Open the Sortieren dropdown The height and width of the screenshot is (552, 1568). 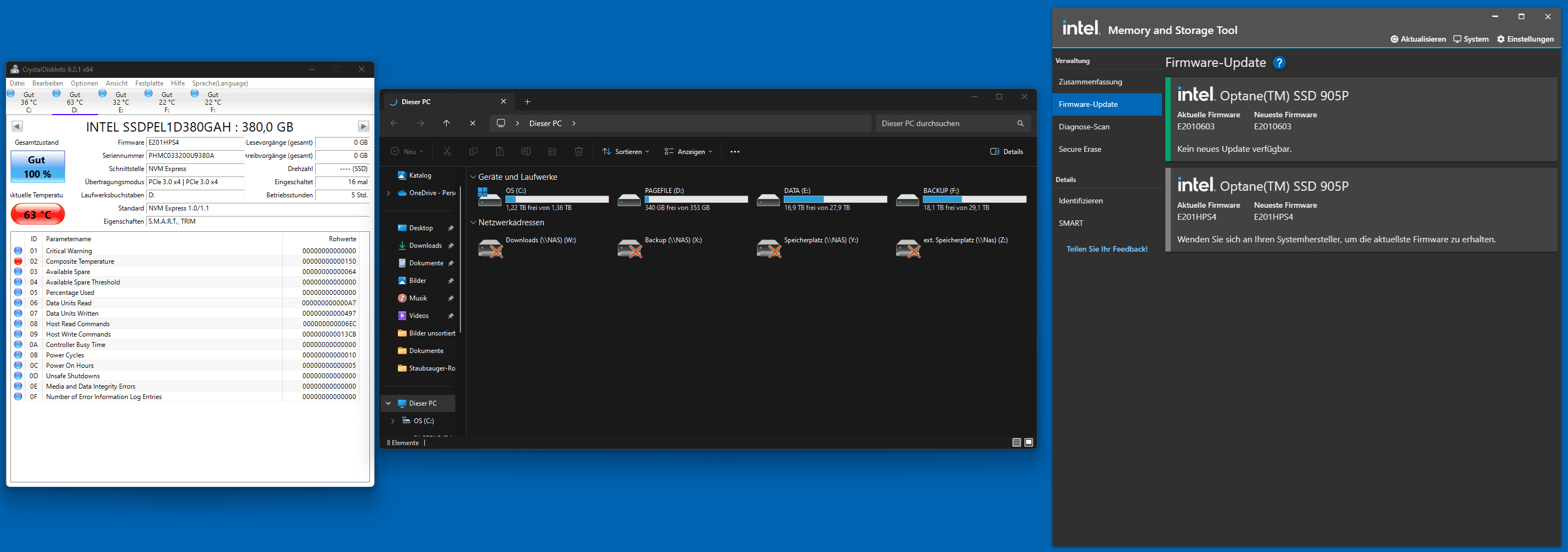(x=626, y=151)
